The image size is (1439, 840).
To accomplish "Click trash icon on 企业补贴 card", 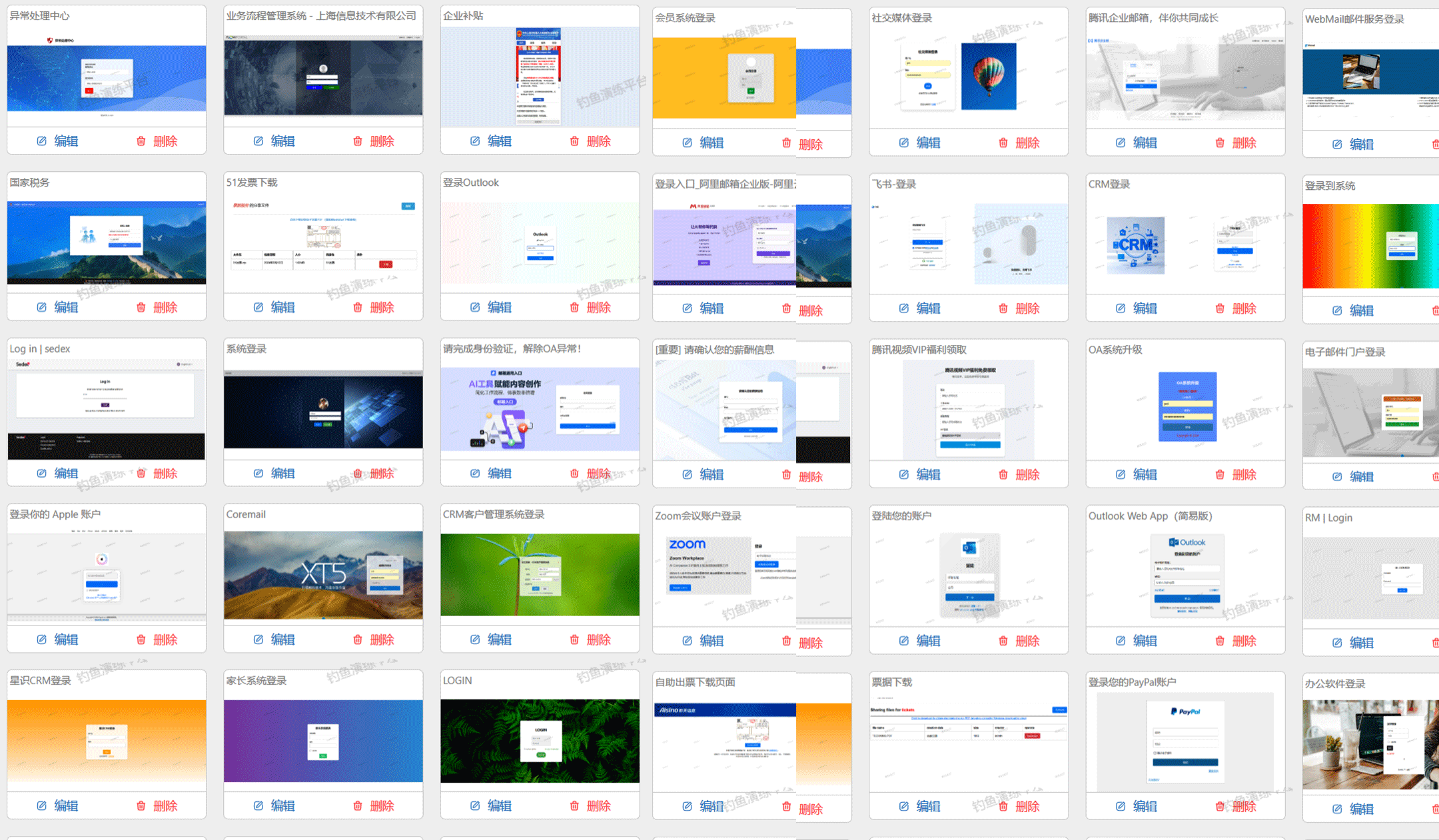I will tap(574, 141).
